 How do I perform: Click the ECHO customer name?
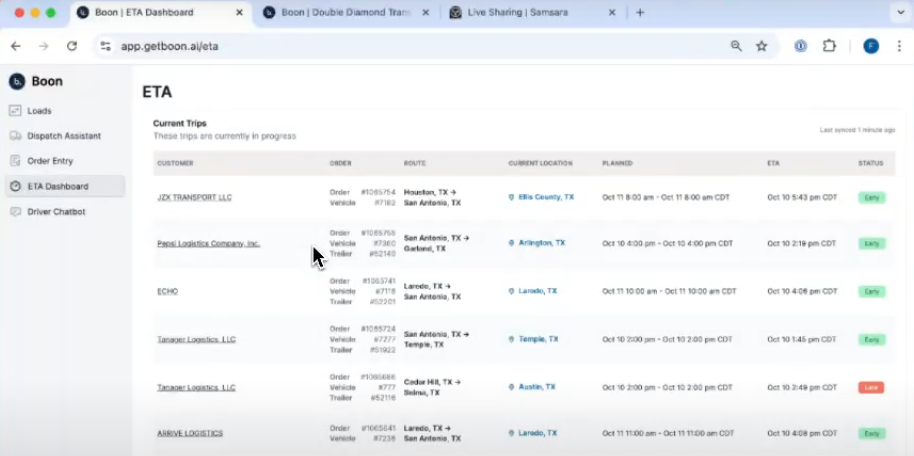click(x=167, y=292)
